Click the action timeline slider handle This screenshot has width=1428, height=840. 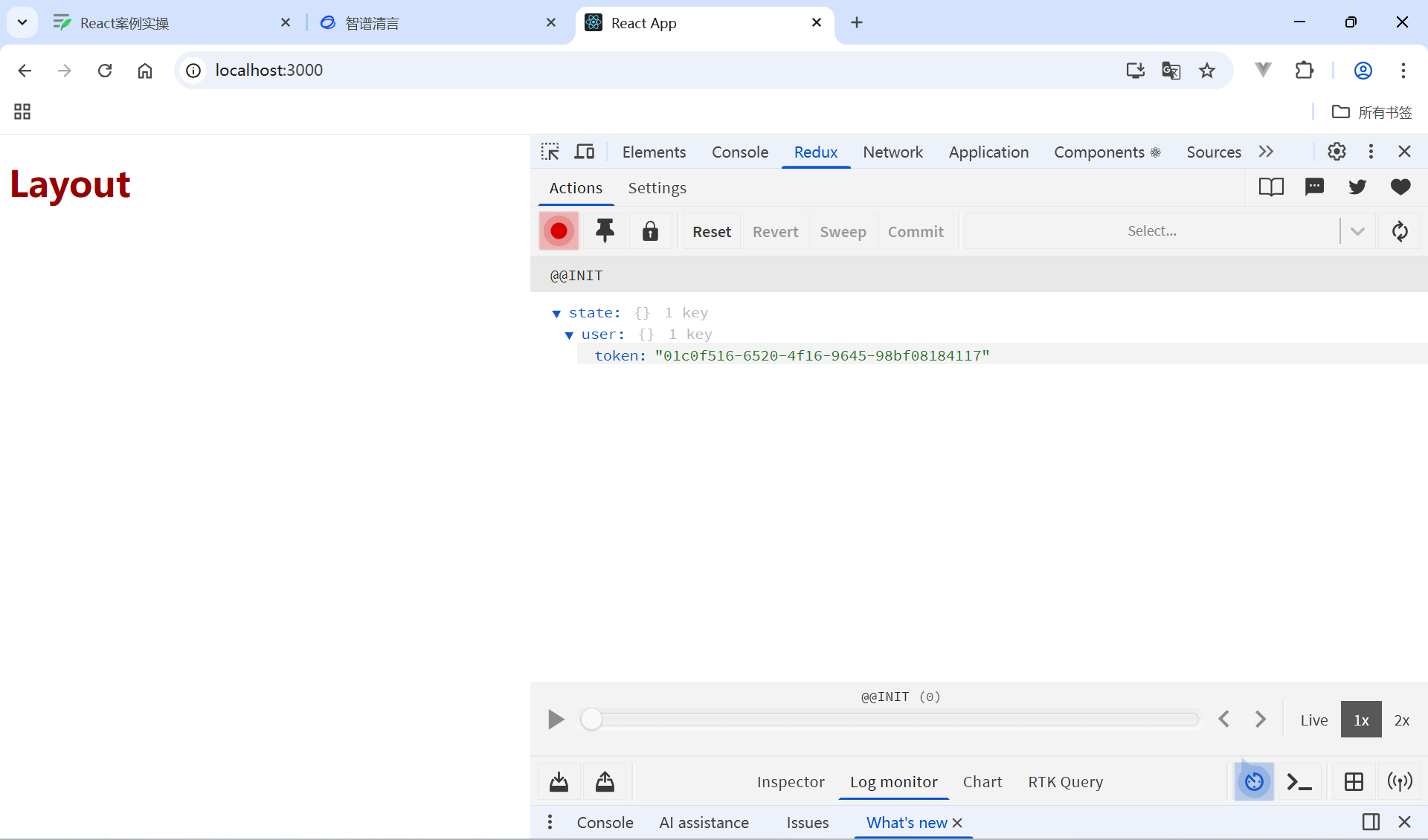coord(591,720)
